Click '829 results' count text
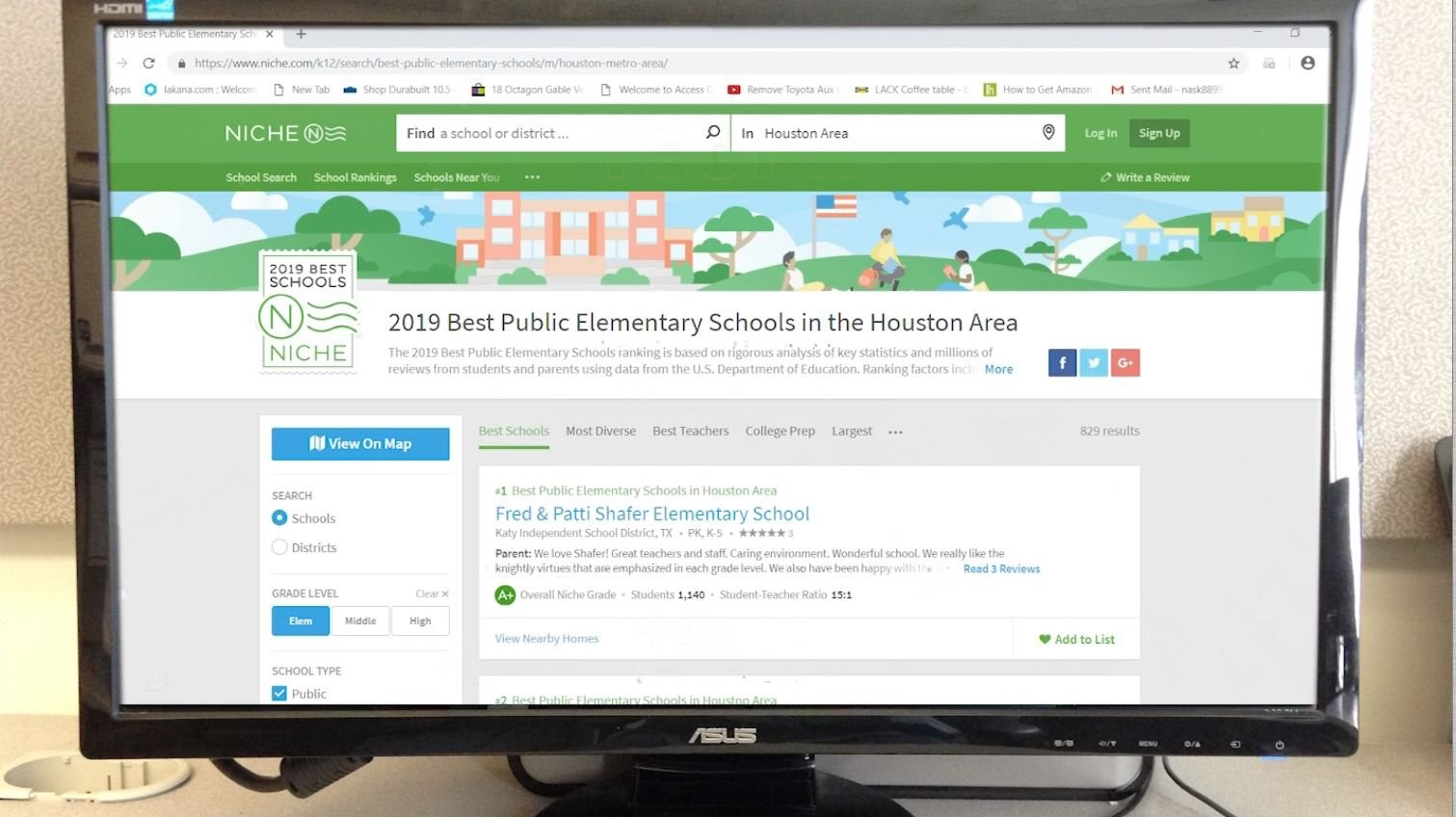 pos(1109,431)
